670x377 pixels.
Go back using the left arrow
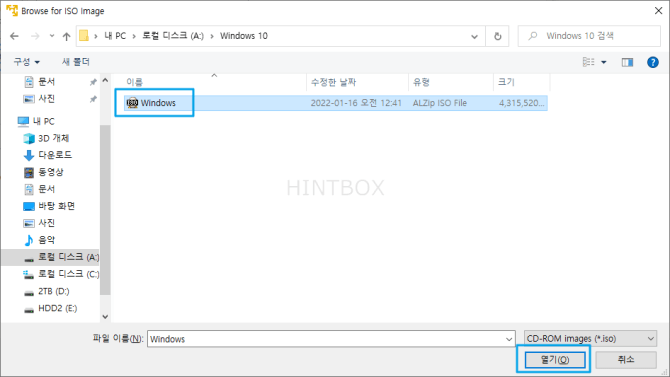click(x=14, y=36)
